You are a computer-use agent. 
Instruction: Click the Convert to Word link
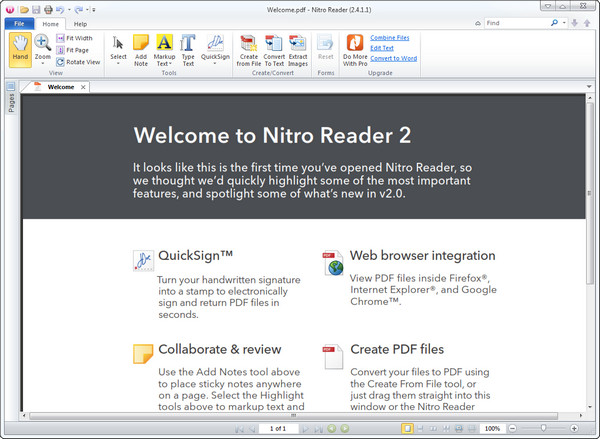tap(392, 57)
